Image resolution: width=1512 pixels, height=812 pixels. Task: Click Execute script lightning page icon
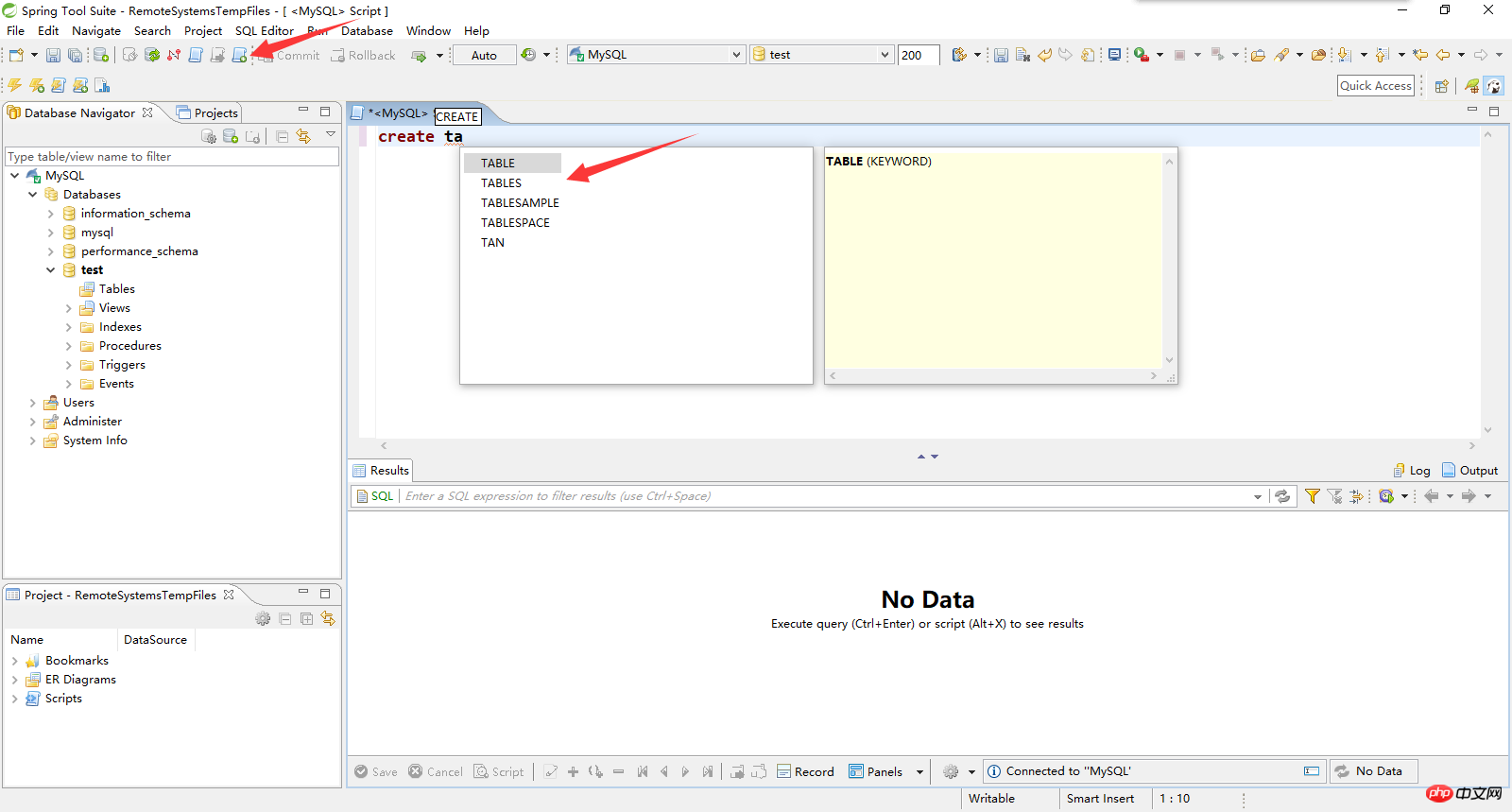point(59,85)
